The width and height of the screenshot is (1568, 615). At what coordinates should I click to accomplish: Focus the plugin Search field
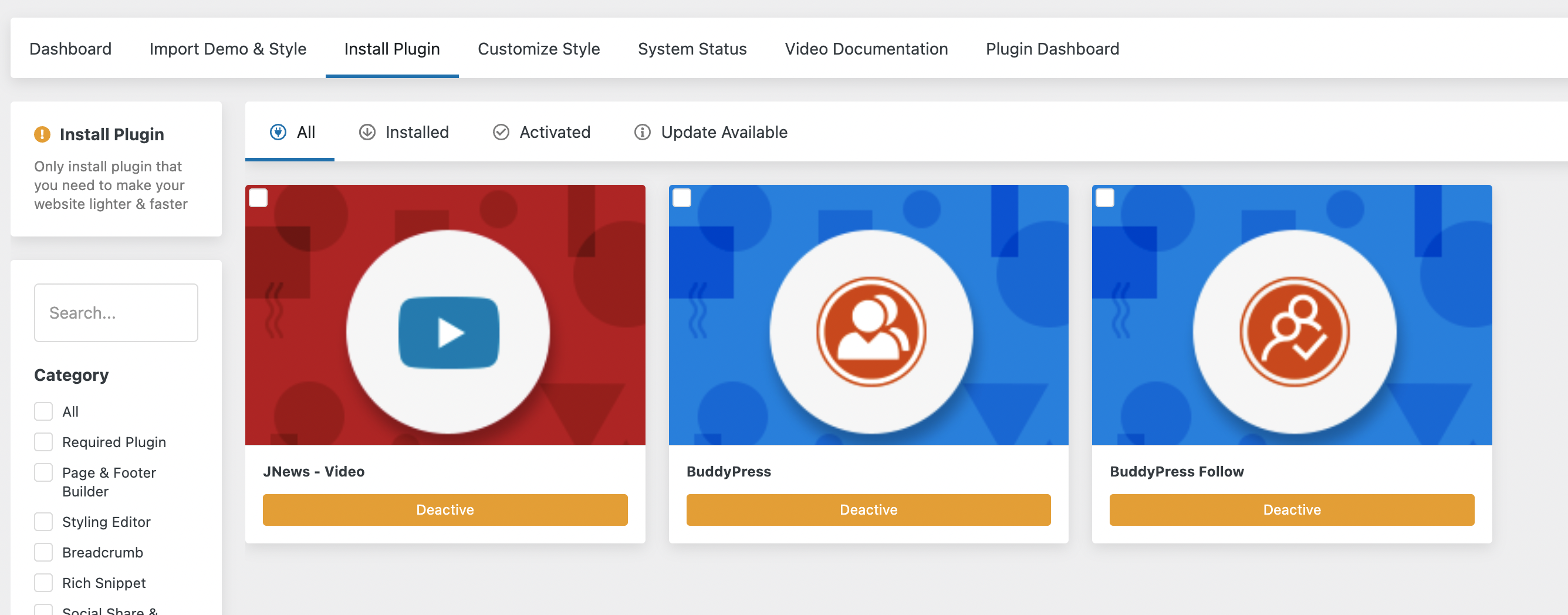(x=116, y=313)
